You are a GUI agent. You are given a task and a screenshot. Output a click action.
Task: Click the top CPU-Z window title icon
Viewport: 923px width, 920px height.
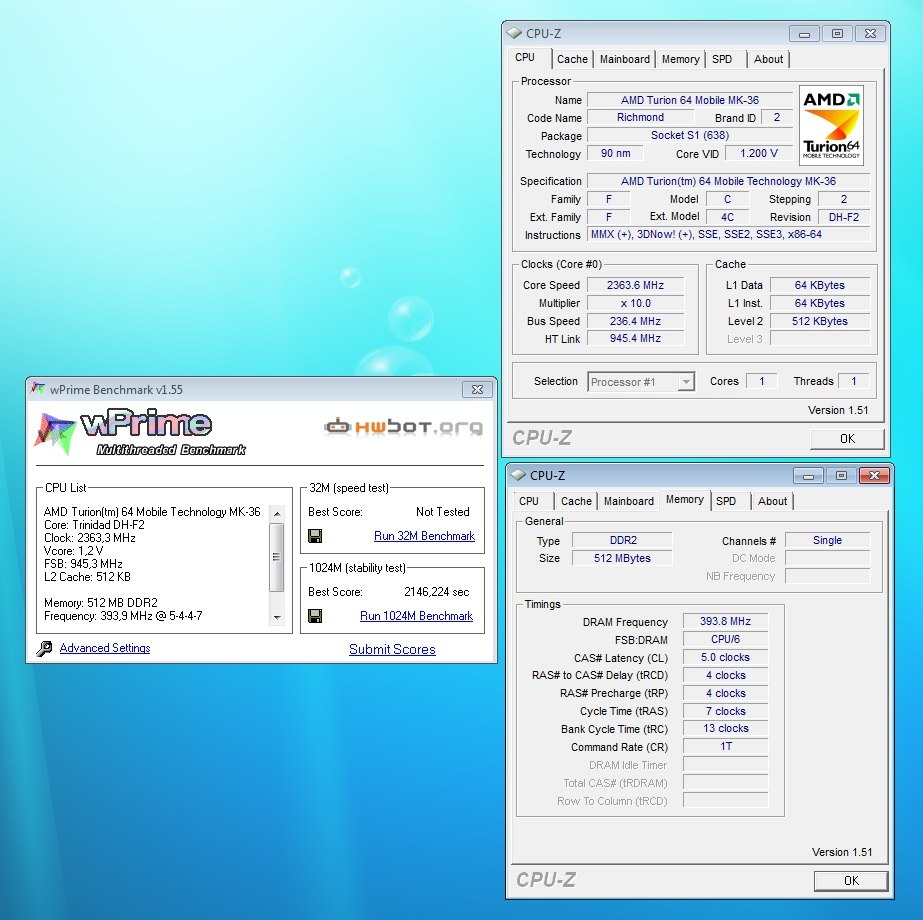pos(514,33)
